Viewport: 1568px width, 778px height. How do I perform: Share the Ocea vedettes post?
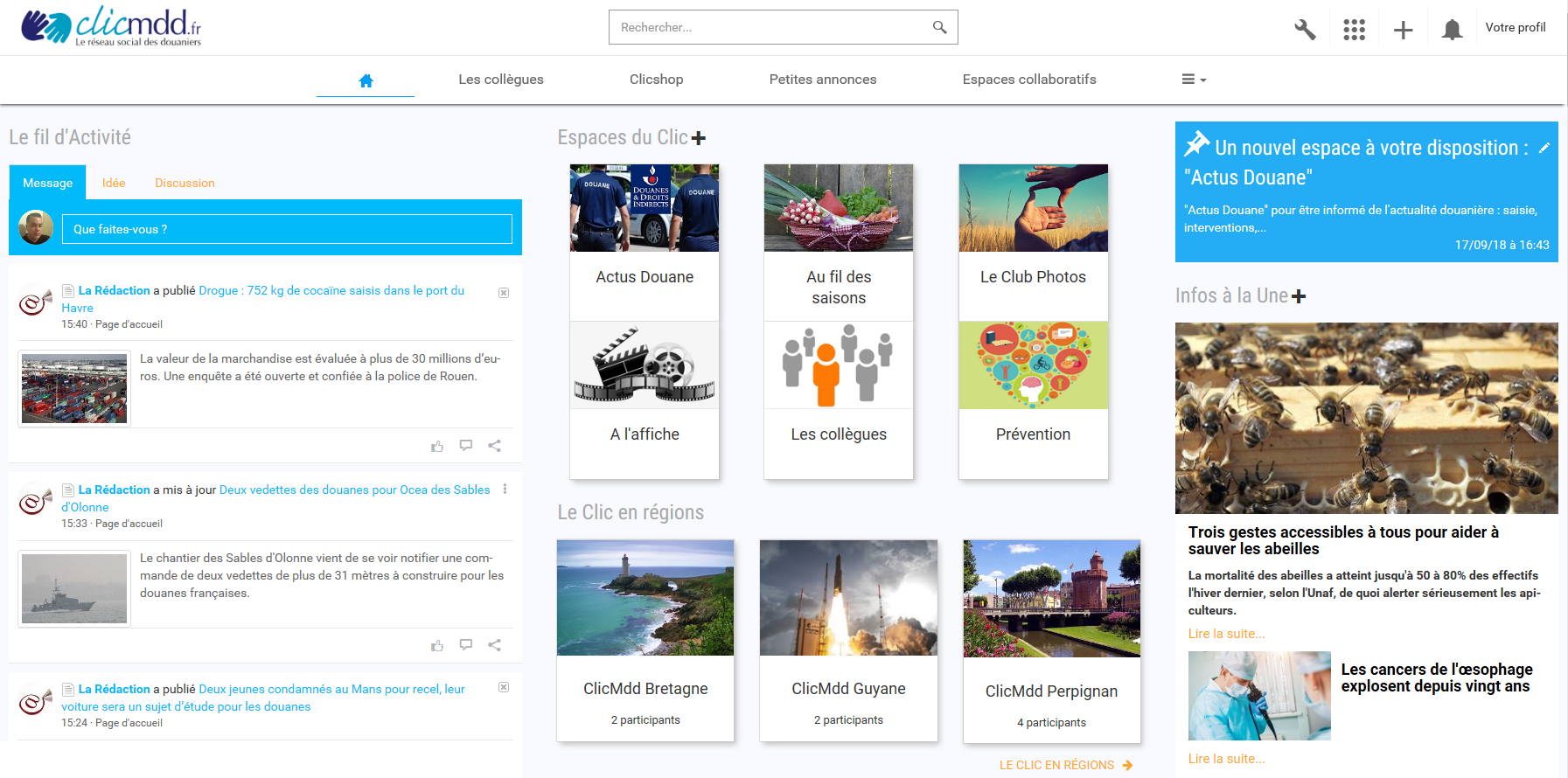click(x=494, y=645)
